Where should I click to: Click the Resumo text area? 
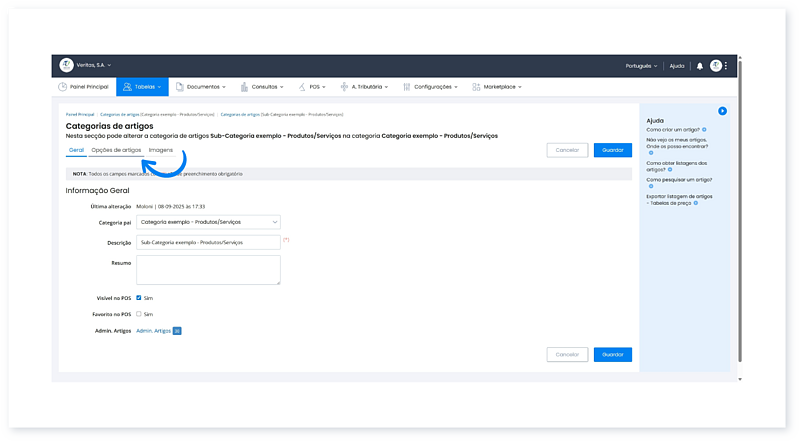(208, 270)
